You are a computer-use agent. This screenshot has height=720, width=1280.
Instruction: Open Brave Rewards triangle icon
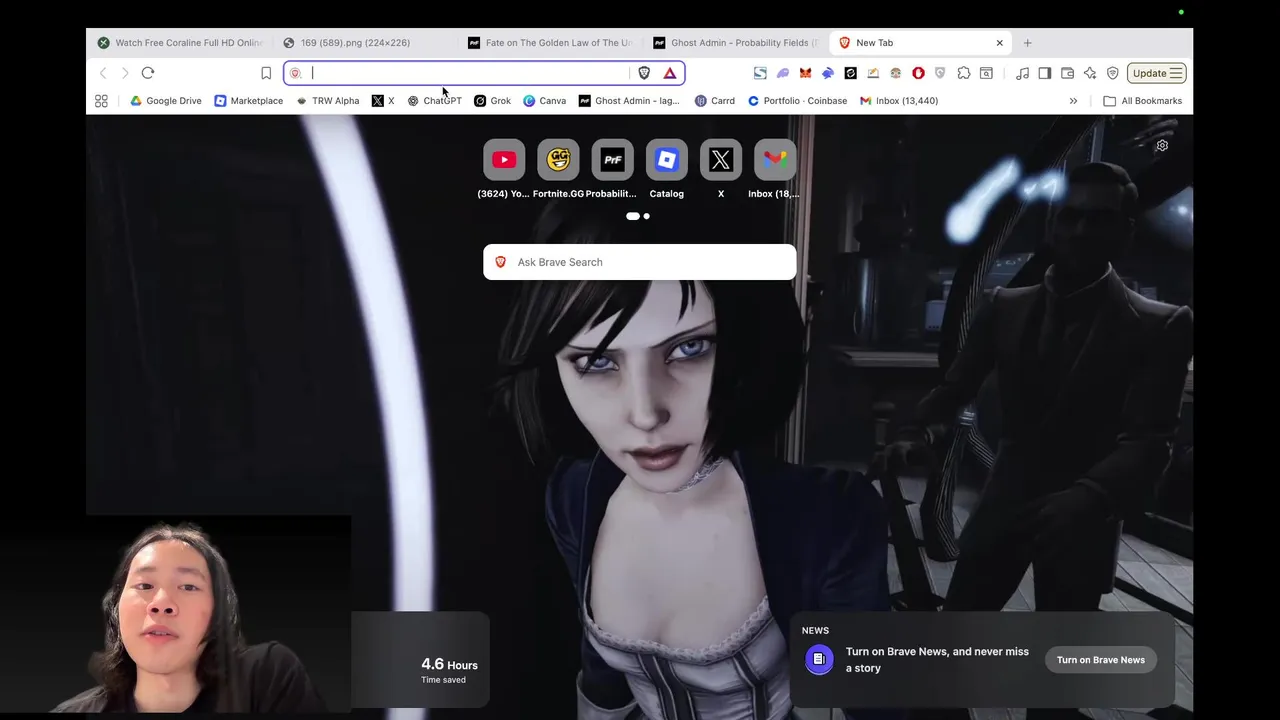pyautogui.click(x=670, y=73)
